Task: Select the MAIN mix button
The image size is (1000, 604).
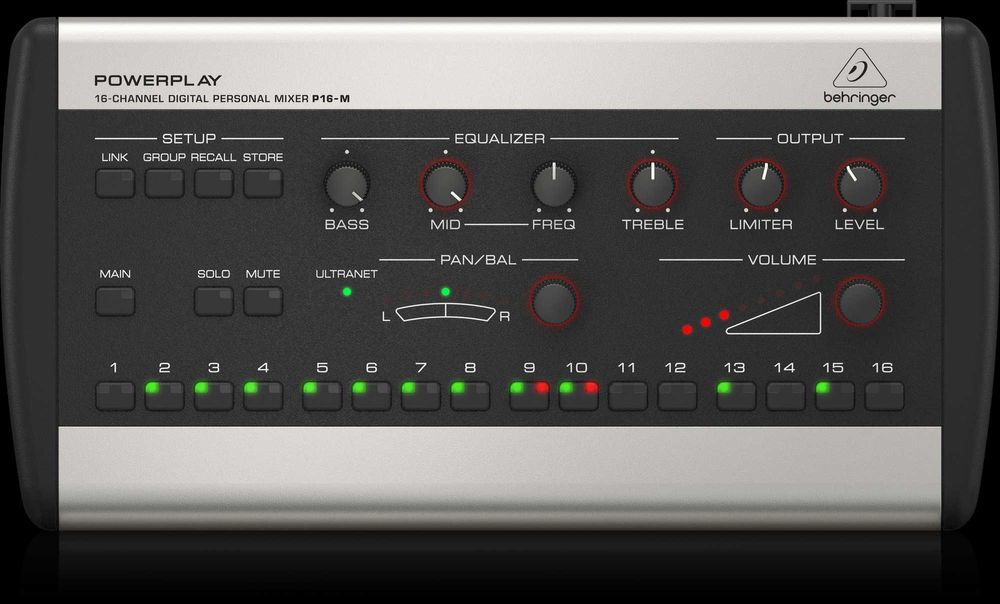Action: [115, 301]
